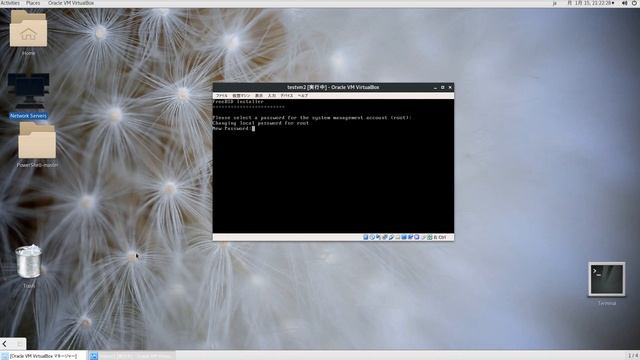Click the optical drive status icon
This screenshot has width=640, height=360.
[372, 237]
